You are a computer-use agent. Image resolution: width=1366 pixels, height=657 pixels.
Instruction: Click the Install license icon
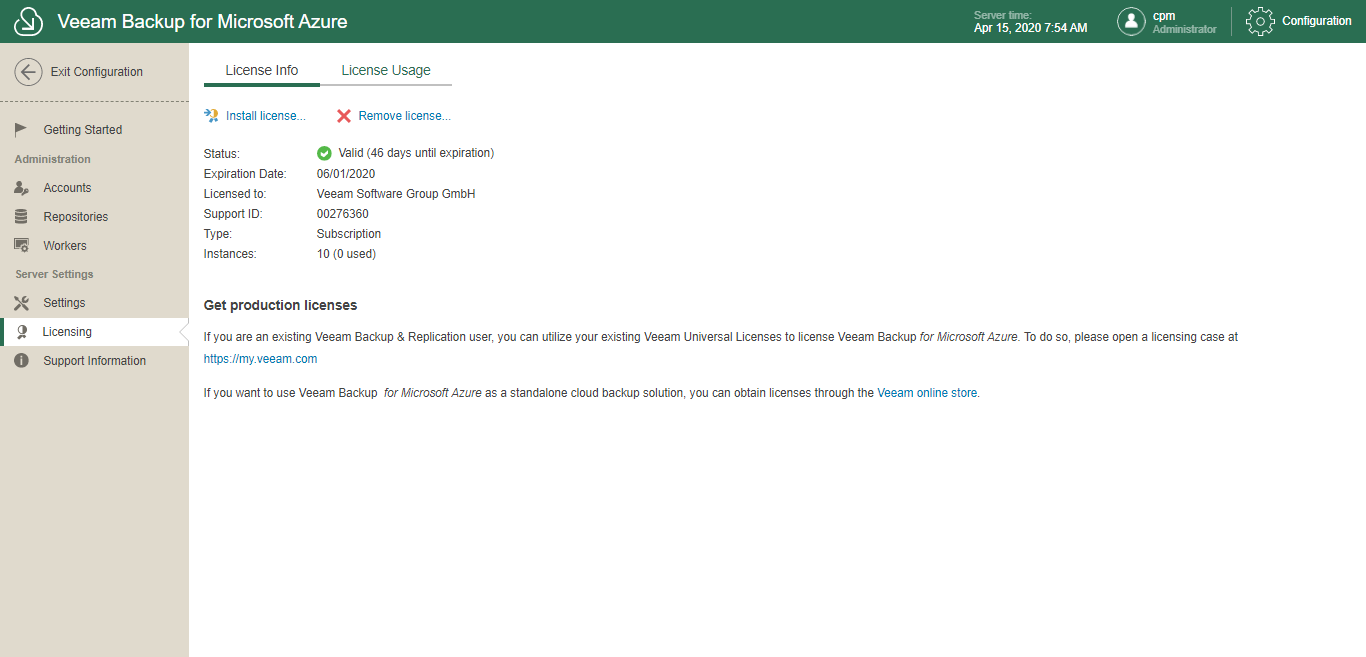pyautogui.click(x=211, y=116)
